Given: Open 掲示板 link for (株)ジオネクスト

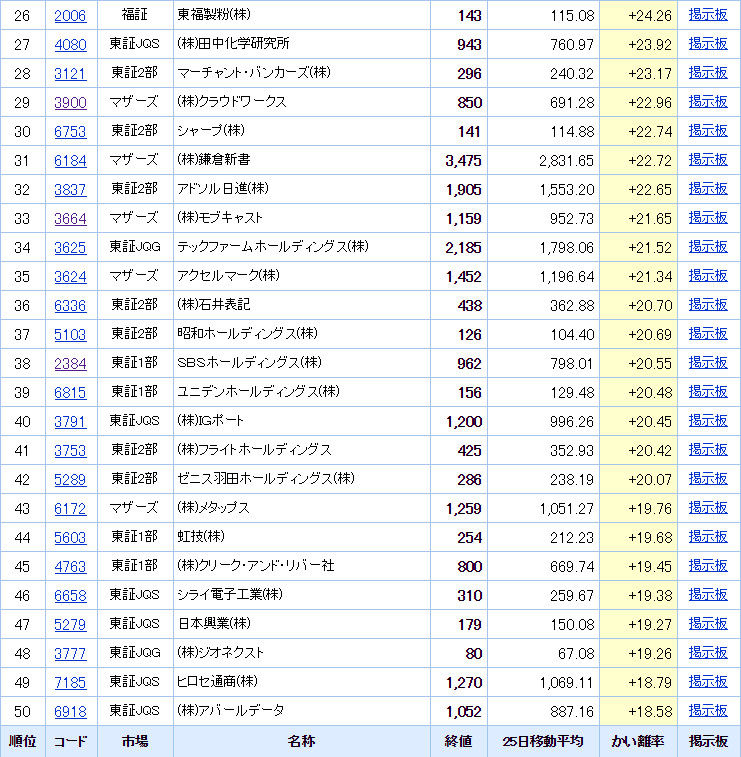Looking at the screenshot, I should coord(708,653).
